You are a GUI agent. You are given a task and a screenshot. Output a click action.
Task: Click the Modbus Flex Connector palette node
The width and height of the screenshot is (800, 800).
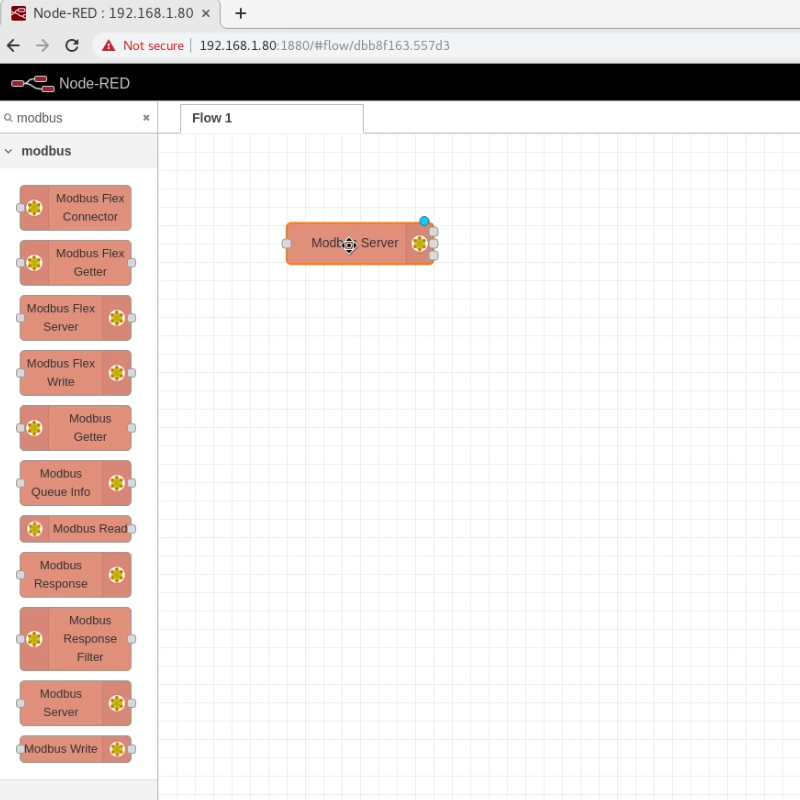pyautogui.click(x=76, y=208)
